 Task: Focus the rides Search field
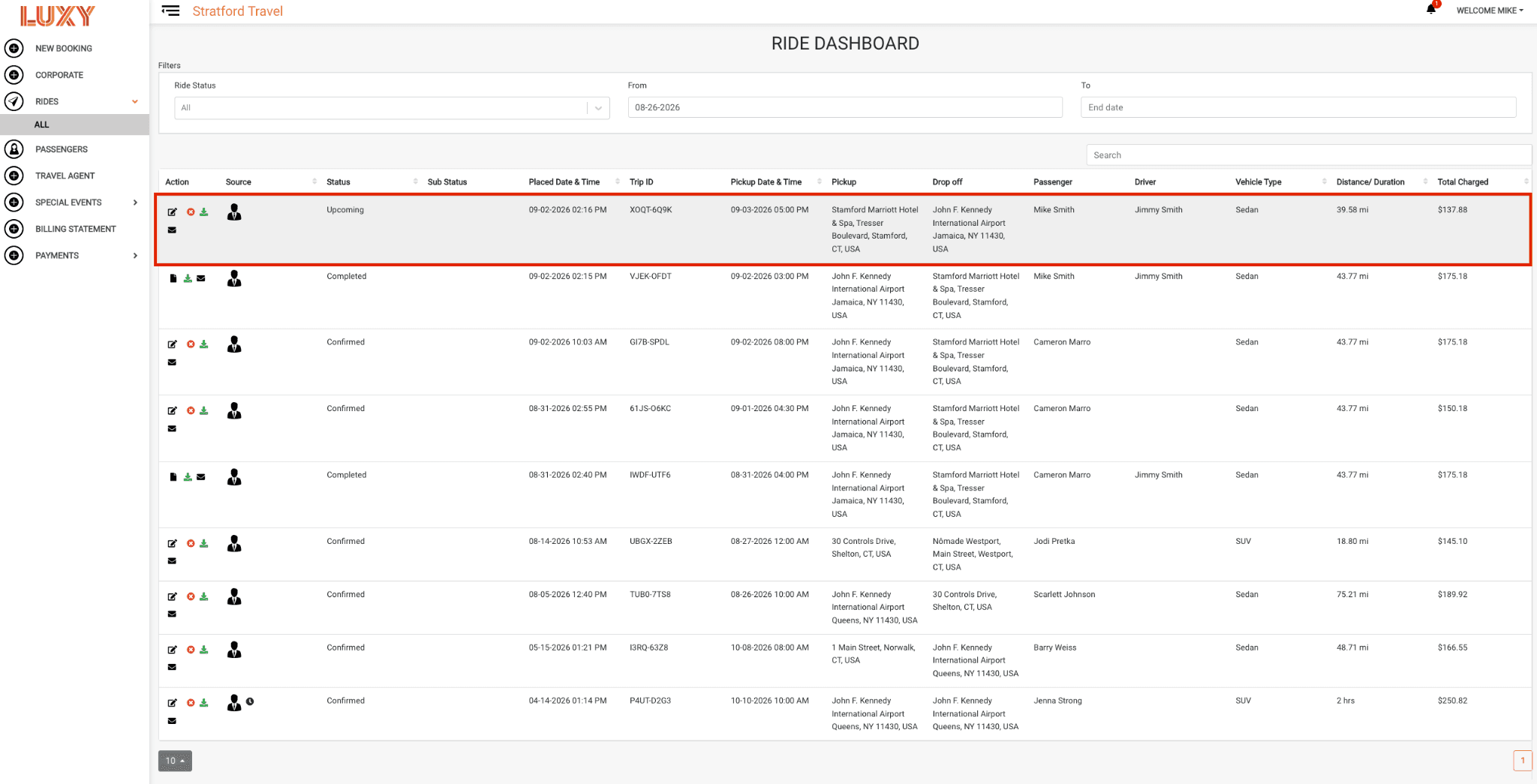point(1308,155)
